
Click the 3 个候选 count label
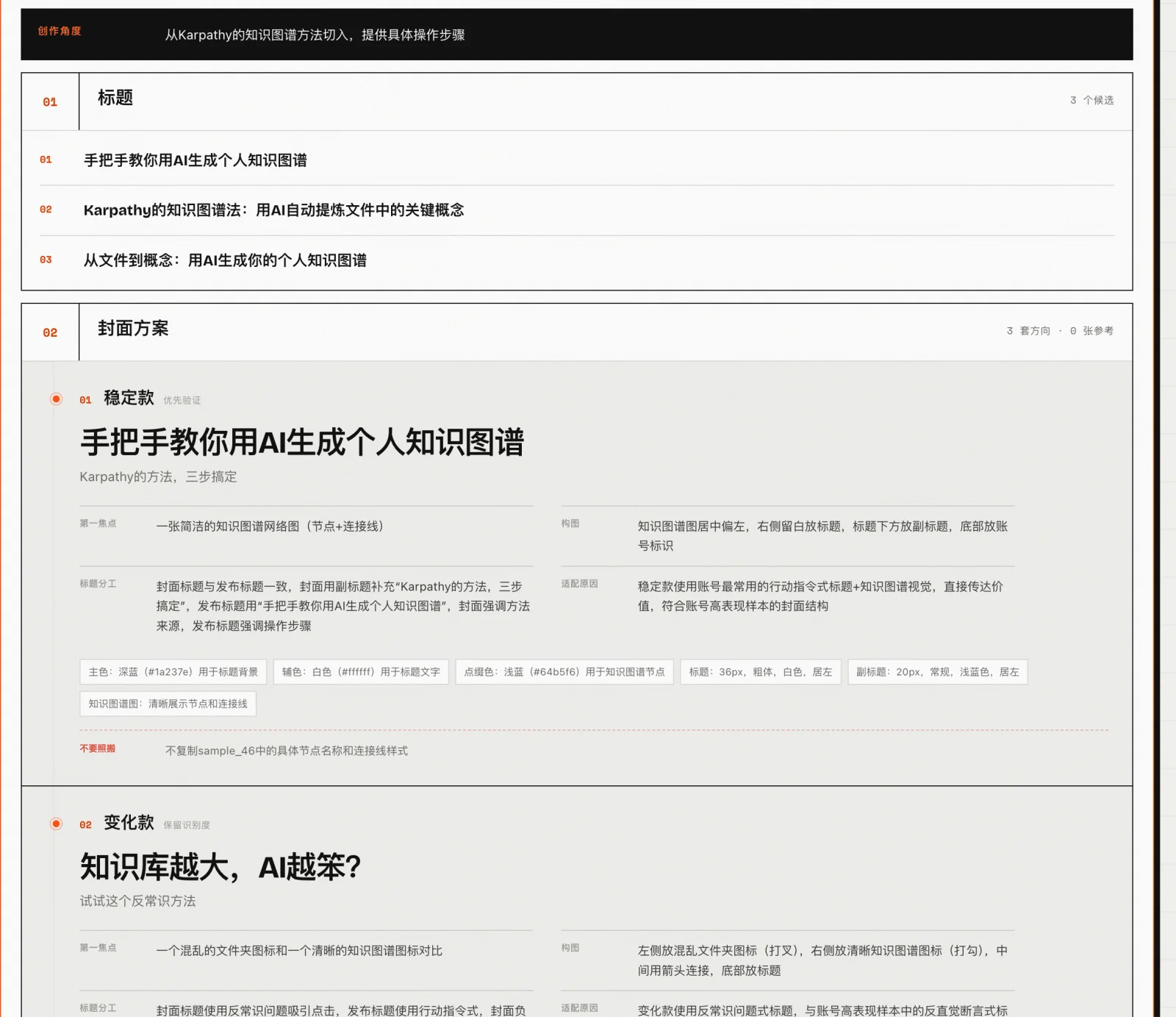click(1091, 100)
